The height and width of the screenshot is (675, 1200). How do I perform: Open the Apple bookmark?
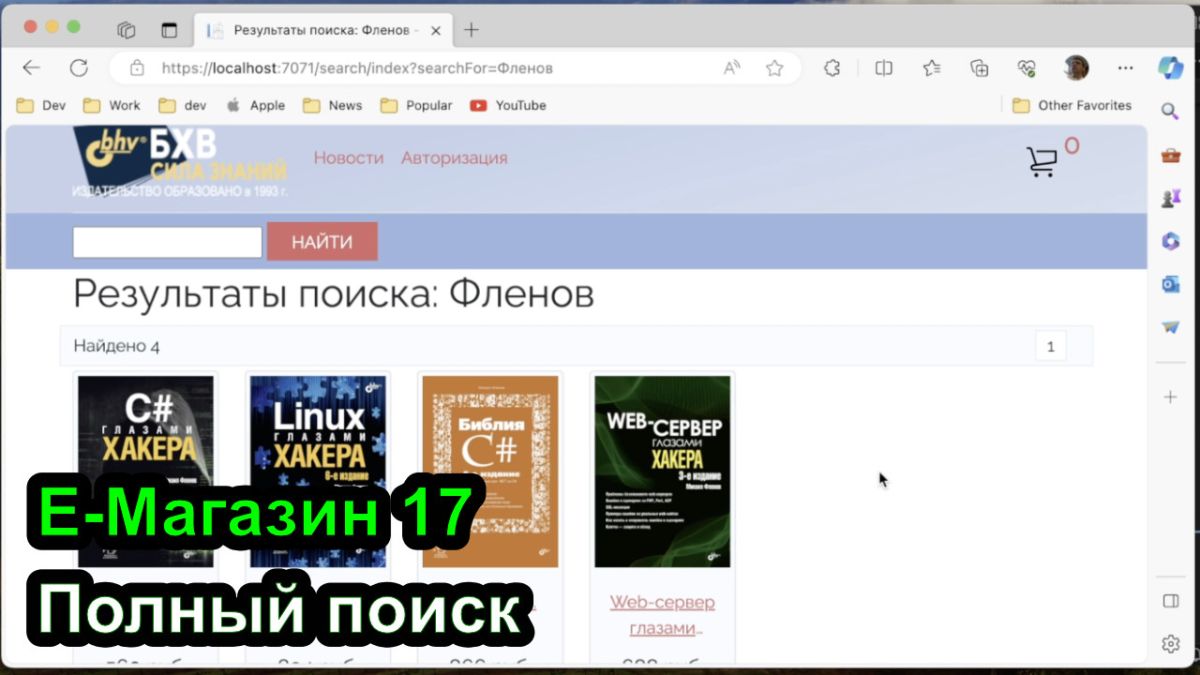coord(256,105)
